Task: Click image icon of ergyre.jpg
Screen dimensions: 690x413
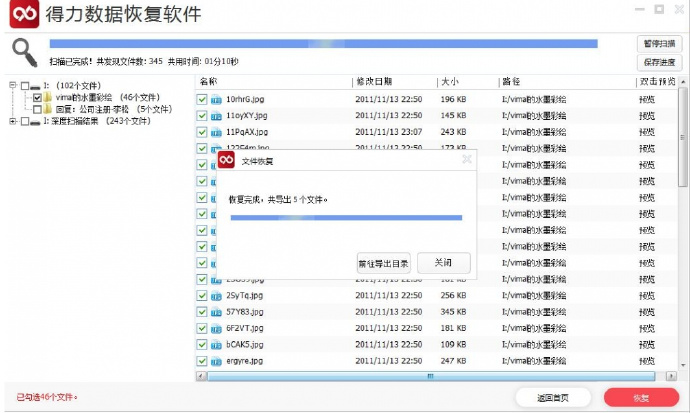Action: (x=216, y=362)
